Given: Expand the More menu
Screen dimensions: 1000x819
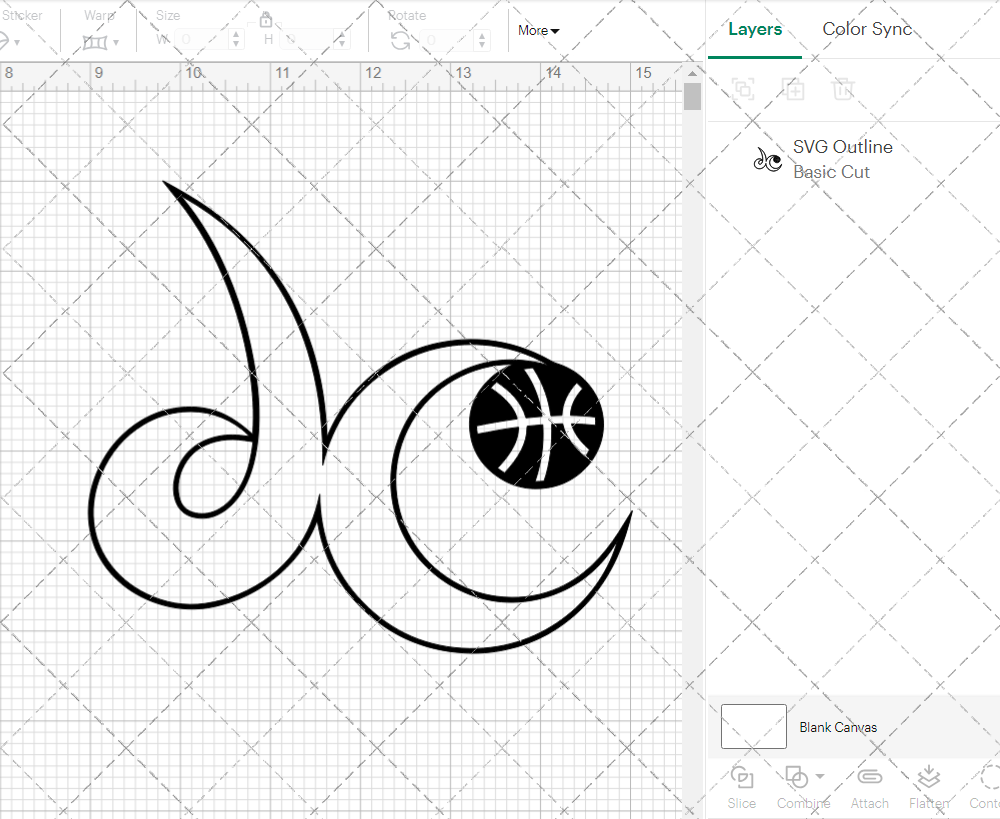Looking at the screenshot, I should click(x=537, y=30).
